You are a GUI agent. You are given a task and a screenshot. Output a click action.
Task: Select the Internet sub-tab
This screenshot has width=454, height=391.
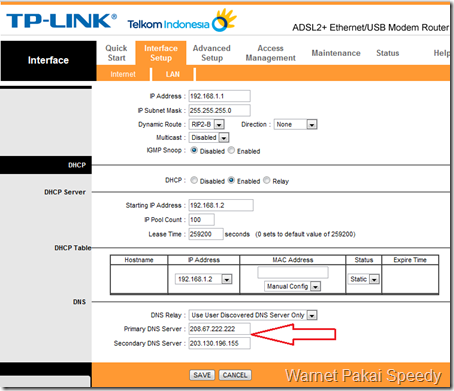coord(123,74)
